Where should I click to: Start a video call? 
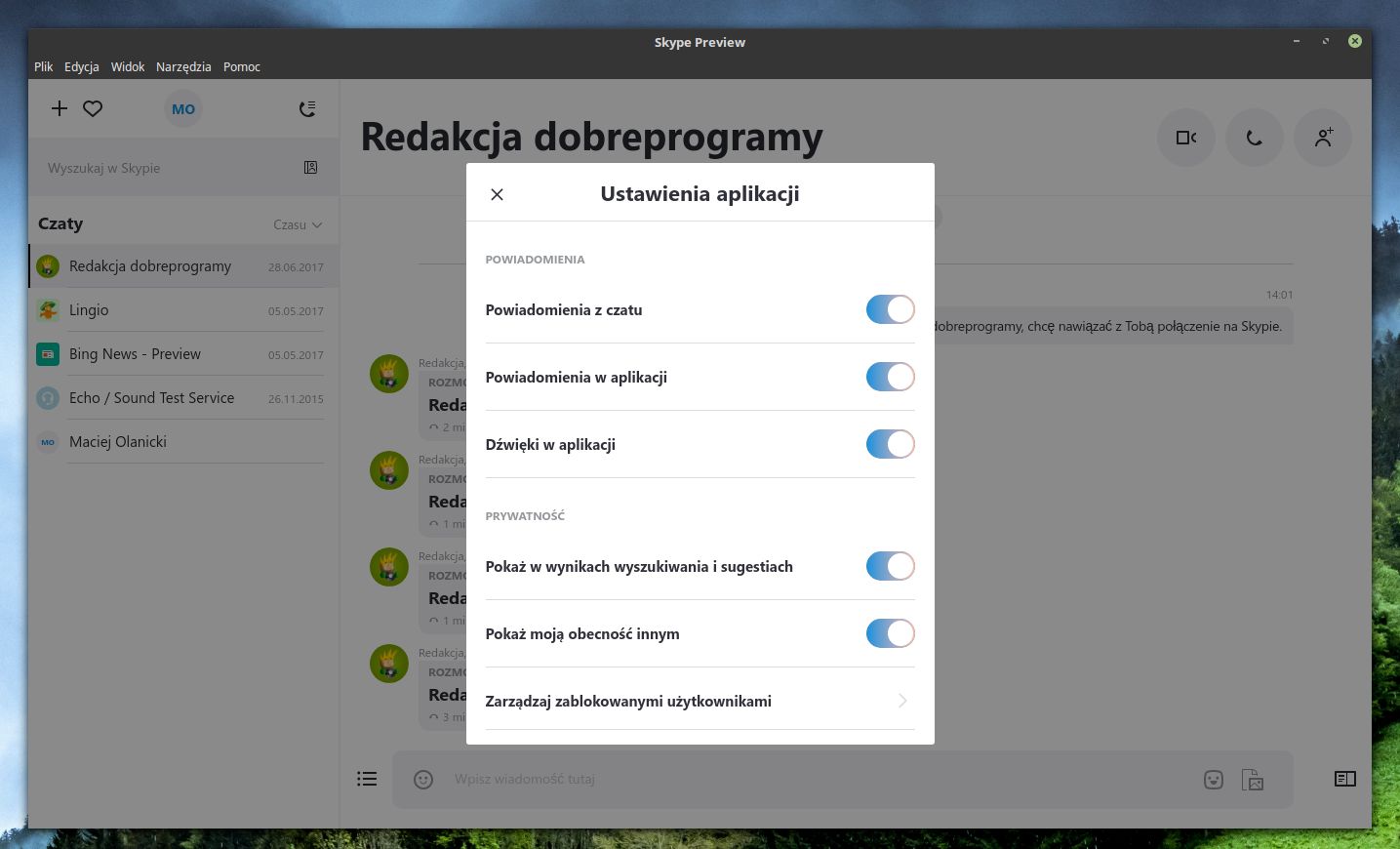coord(1186,138)
